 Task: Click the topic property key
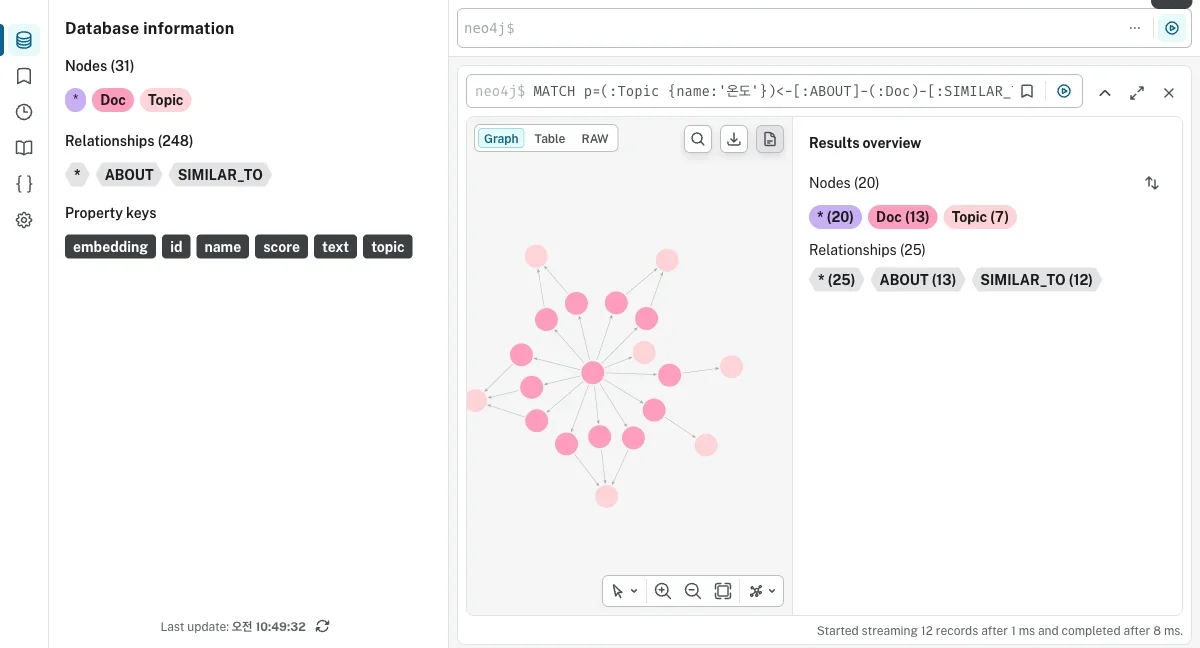click(x=388, y=247)
